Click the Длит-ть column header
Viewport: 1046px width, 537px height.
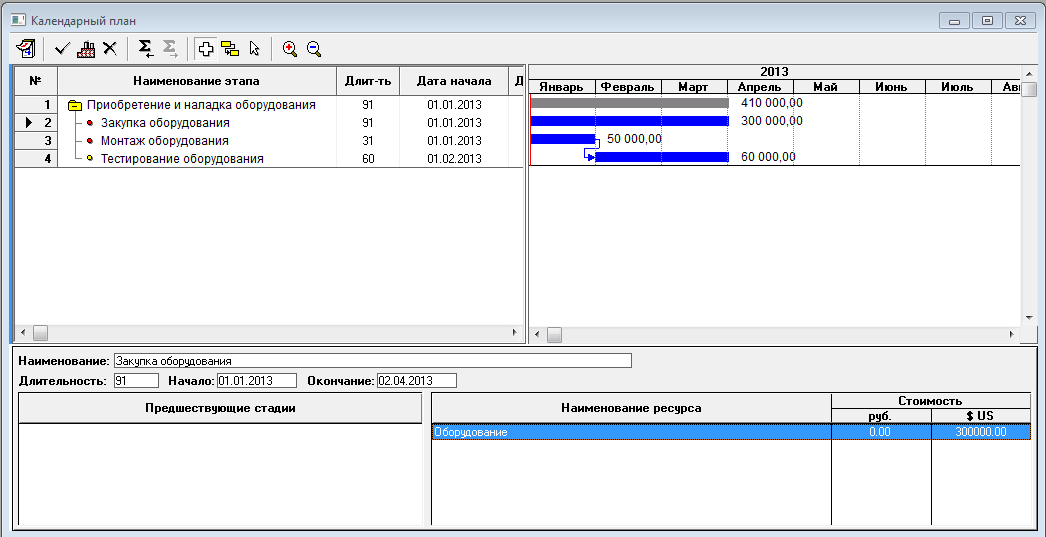tap(368, 81)
